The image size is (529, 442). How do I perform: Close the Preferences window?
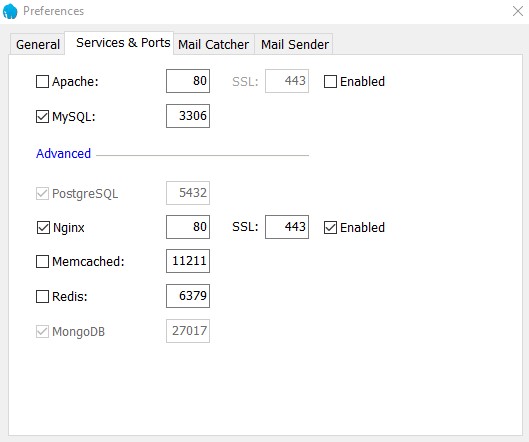[x=518, y=11]
